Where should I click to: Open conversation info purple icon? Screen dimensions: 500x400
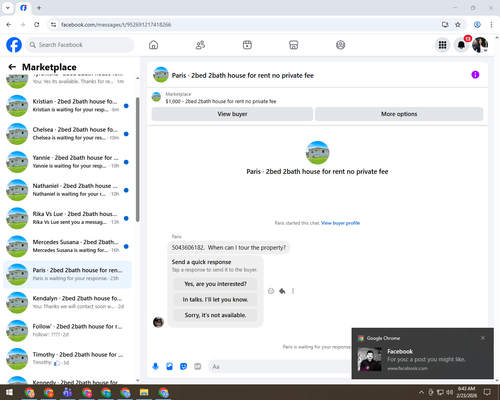tap(475, 75)
